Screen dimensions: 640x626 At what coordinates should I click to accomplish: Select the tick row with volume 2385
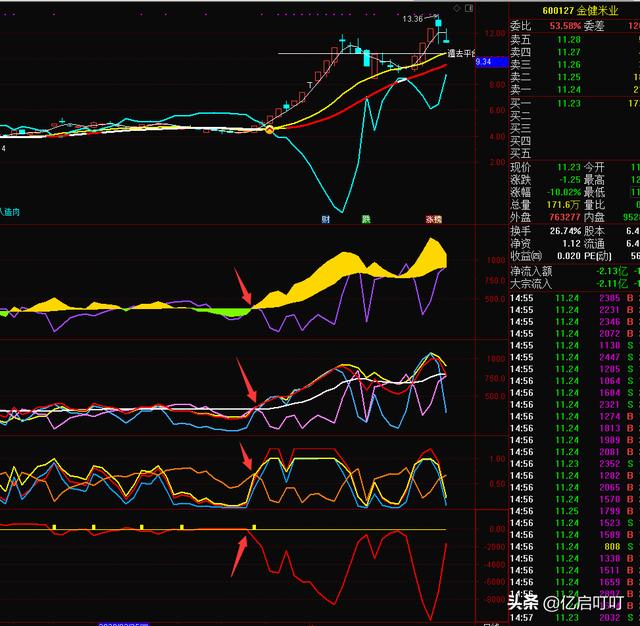[x=574, y=298]
